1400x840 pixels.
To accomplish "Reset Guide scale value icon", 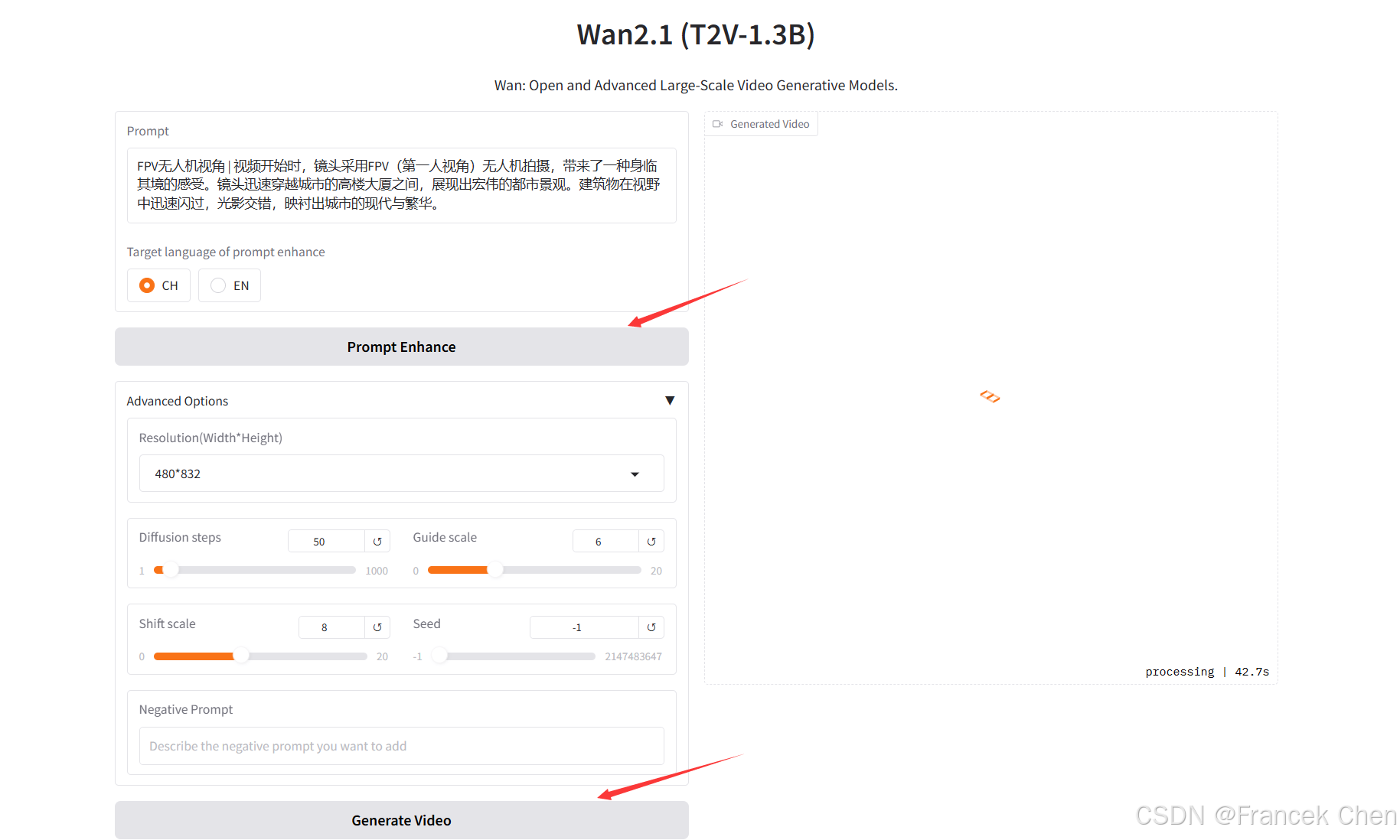I will point(651,542).
